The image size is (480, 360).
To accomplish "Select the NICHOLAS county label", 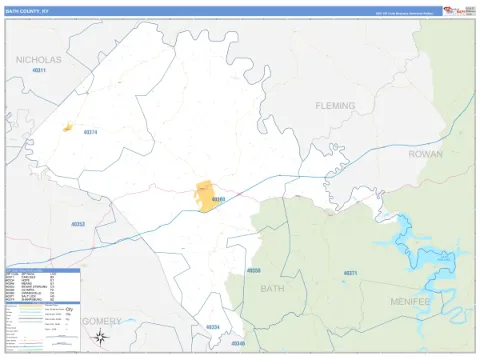I will [x=39, y=60].
